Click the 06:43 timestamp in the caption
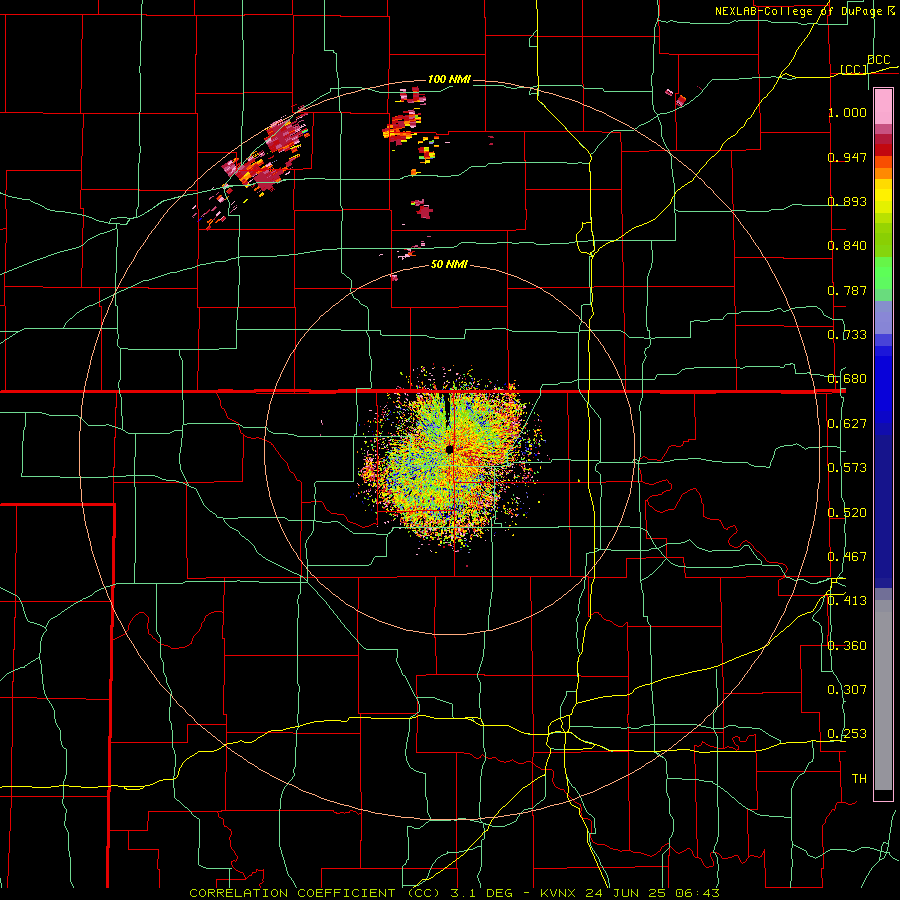This screenshot has height=900, width=900. pos(699,893)
